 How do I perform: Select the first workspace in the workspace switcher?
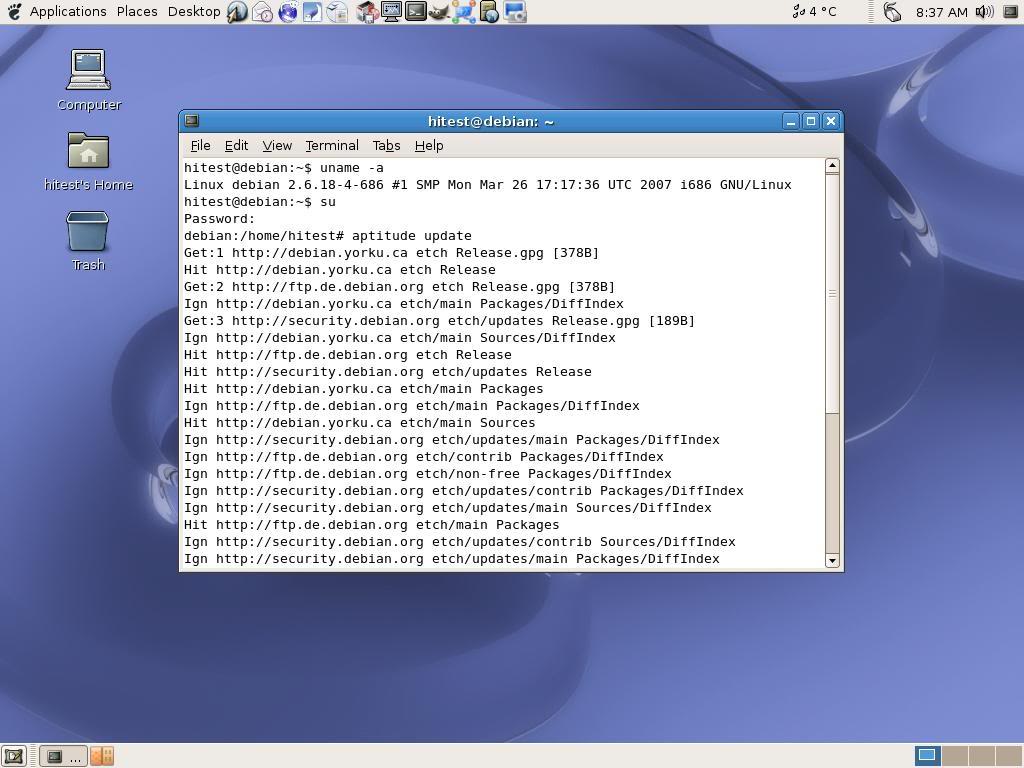pyautogui.click(x=927, y=755)
